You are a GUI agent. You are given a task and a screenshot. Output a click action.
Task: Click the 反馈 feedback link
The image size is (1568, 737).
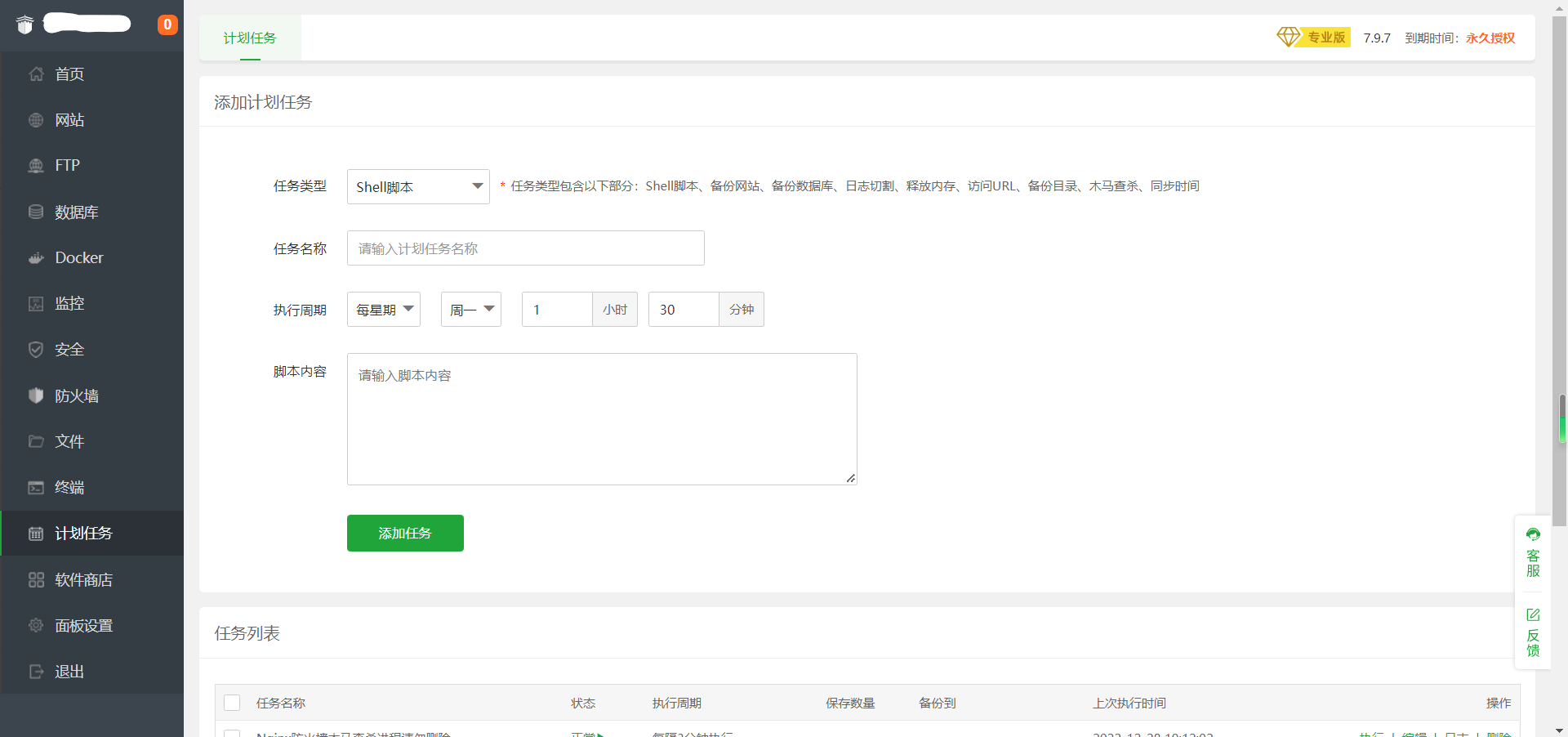click(1533, 632)
